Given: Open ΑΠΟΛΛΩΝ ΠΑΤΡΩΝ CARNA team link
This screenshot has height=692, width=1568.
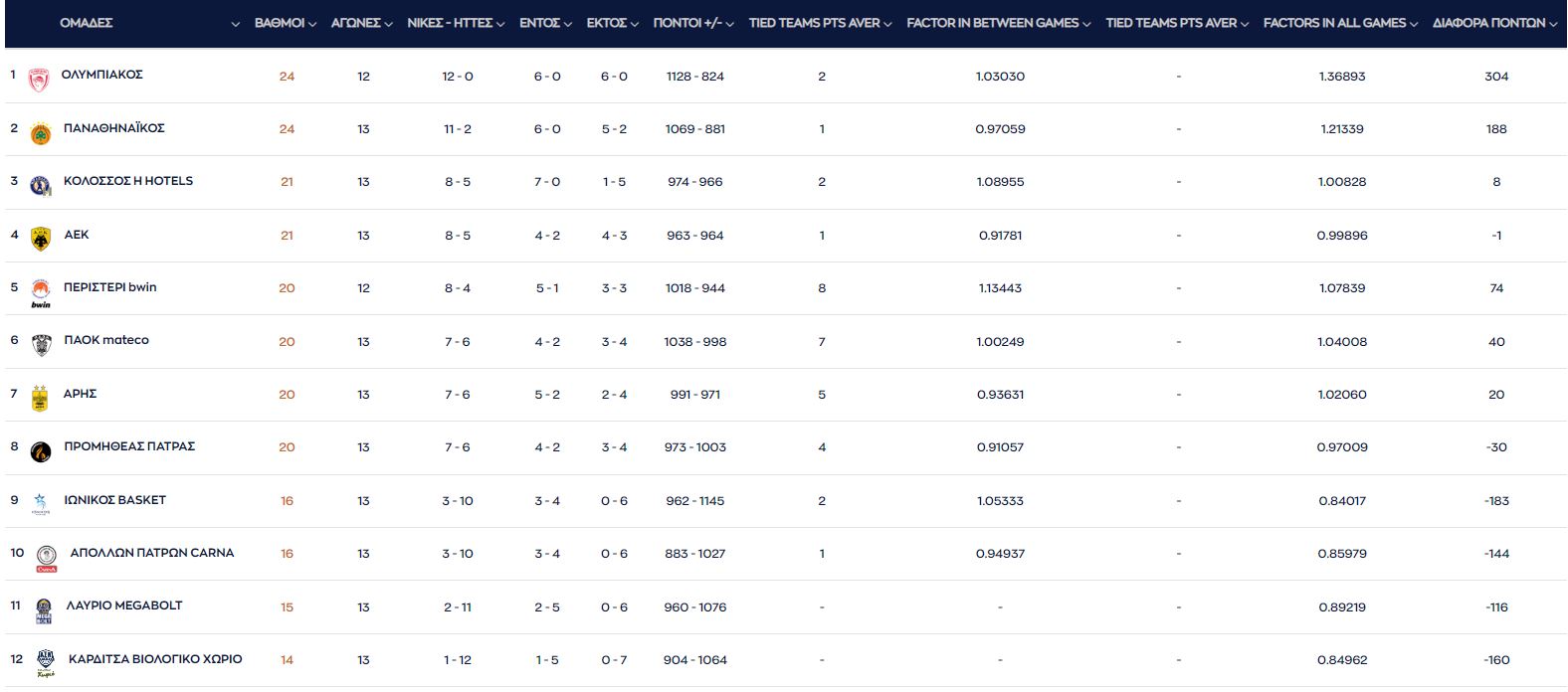Looking at the screenshot, I should point(152,553).
